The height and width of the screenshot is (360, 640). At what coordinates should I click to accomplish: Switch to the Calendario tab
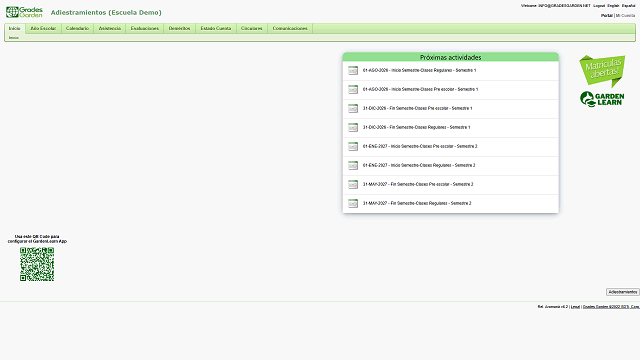[x=77, y=28]
